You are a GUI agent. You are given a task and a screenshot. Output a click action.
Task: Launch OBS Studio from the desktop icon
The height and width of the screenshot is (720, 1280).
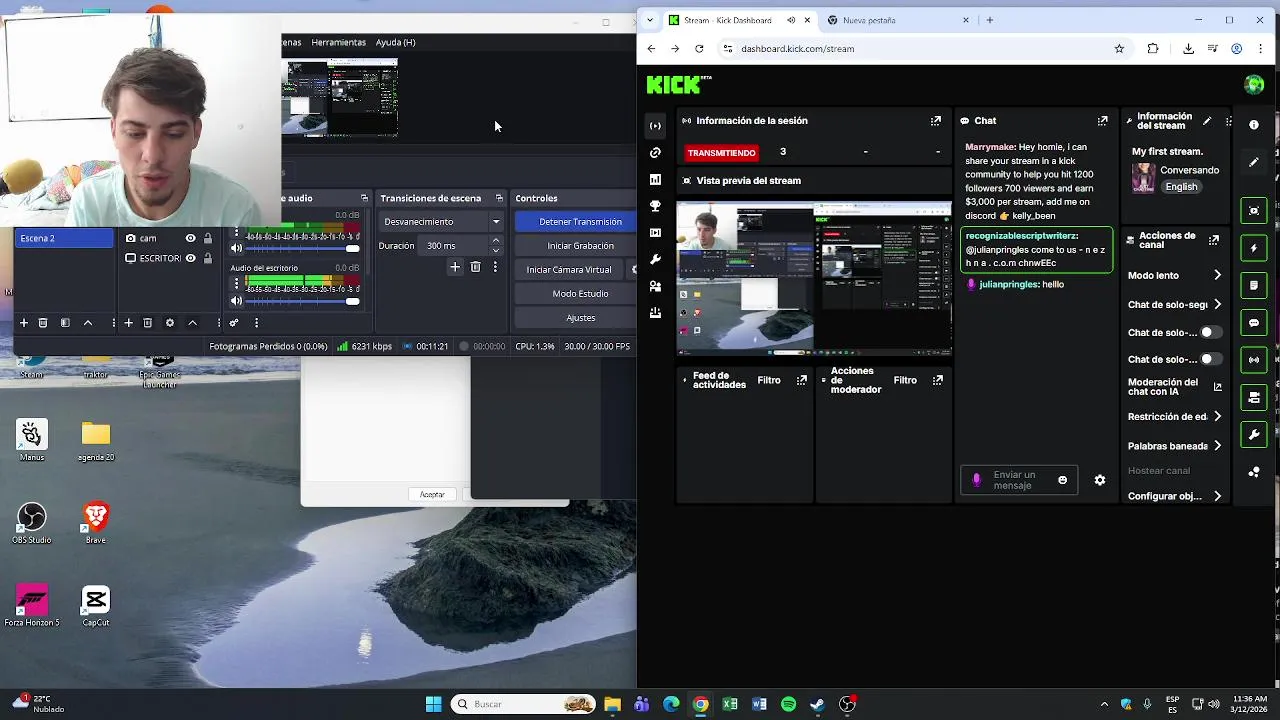point(31,524)
